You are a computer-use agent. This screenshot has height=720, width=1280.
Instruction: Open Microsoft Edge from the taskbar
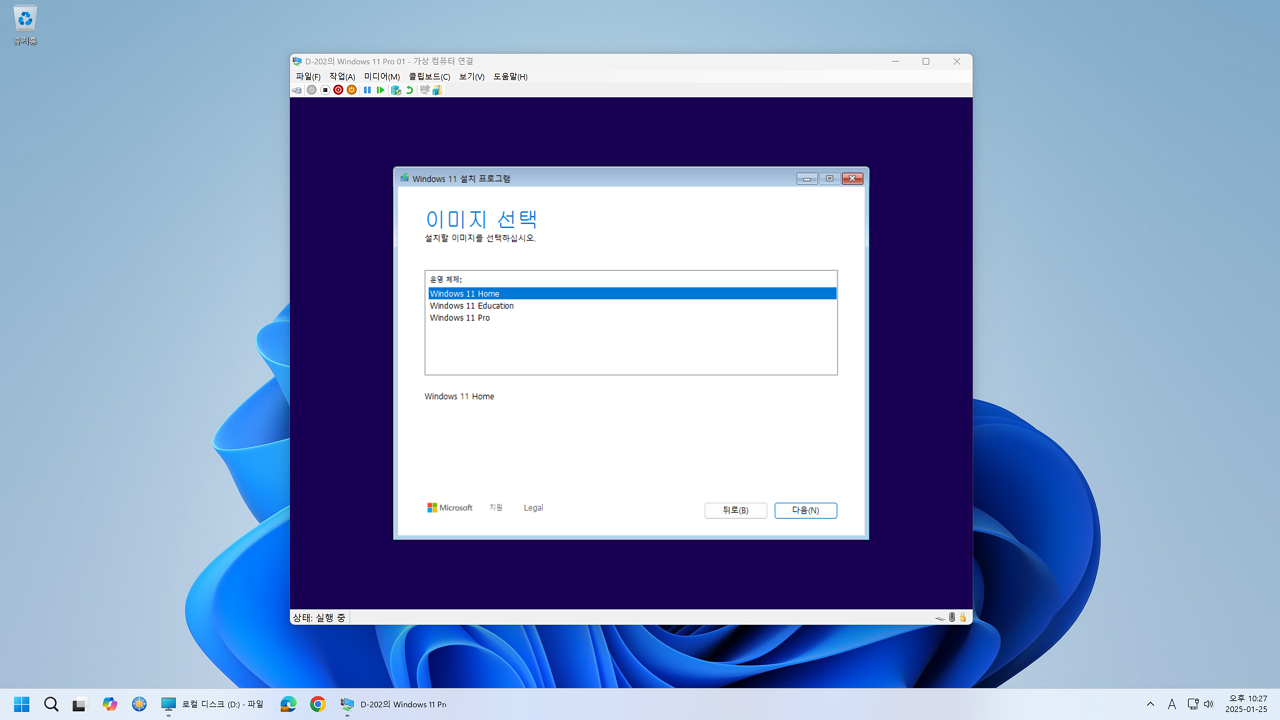pos(288,704)
